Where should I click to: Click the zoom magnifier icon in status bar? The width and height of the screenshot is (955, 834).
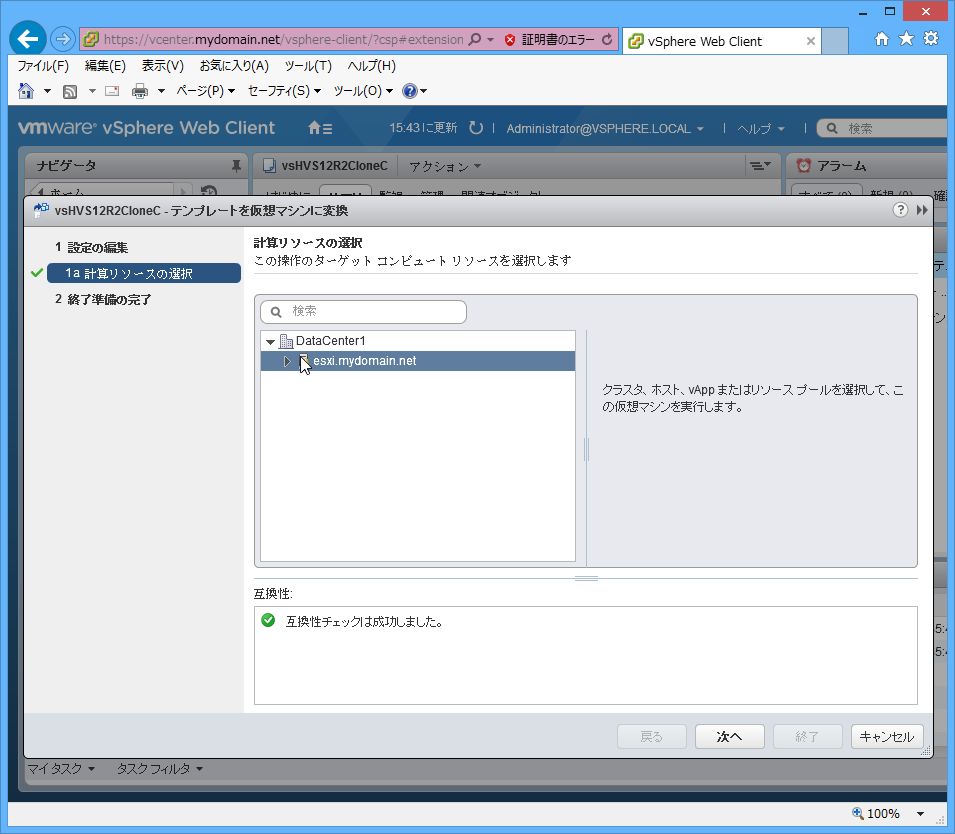click(x=858, y=813)
